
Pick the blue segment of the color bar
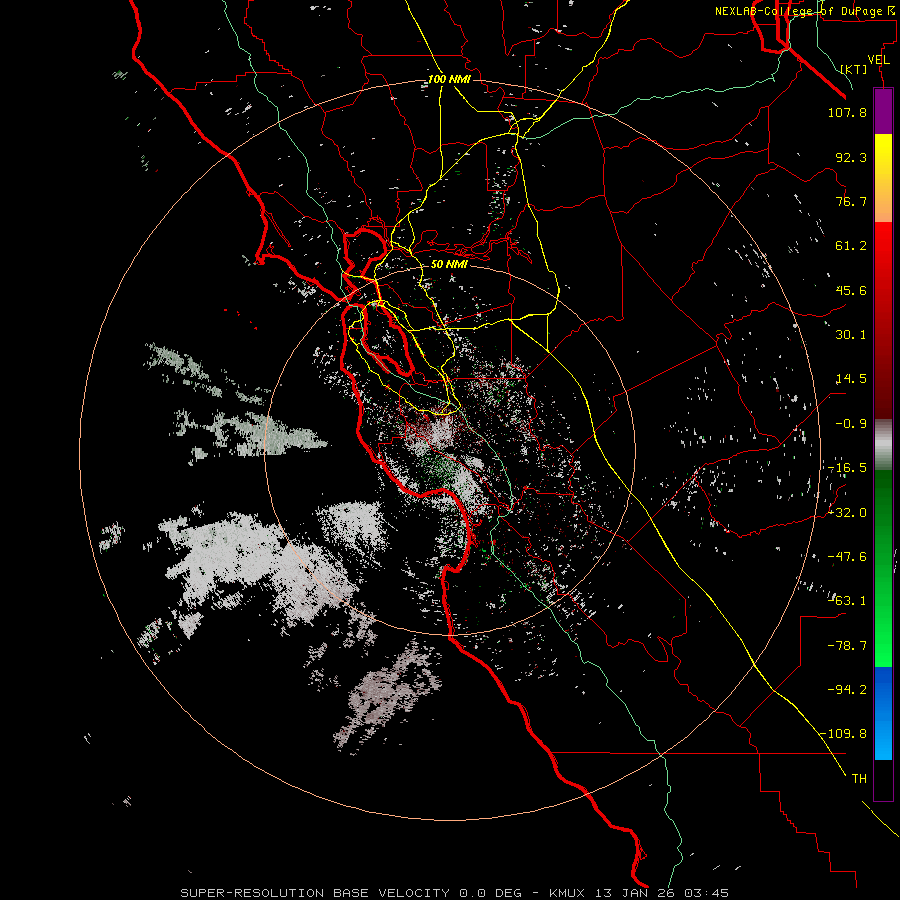click(883, 713)
